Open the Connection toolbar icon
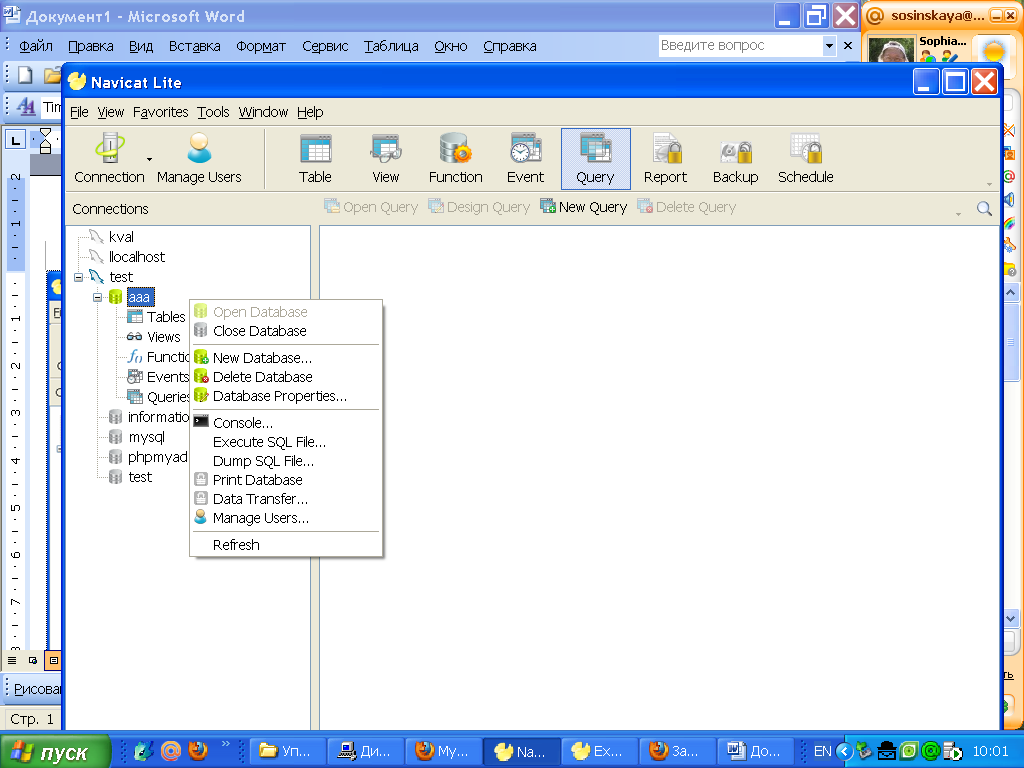This screenshot has width=1024, height=768. click(x=109, y=159)
